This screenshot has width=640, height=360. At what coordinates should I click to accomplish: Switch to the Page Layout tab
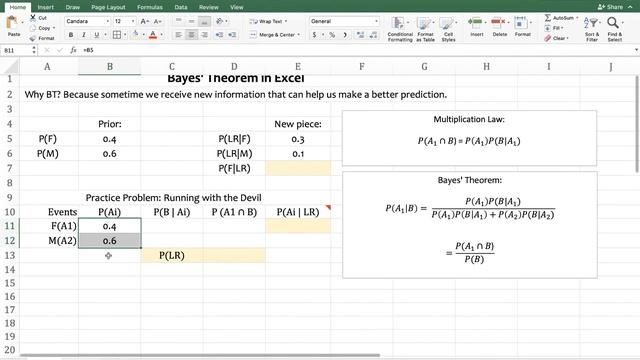(108, 7)
